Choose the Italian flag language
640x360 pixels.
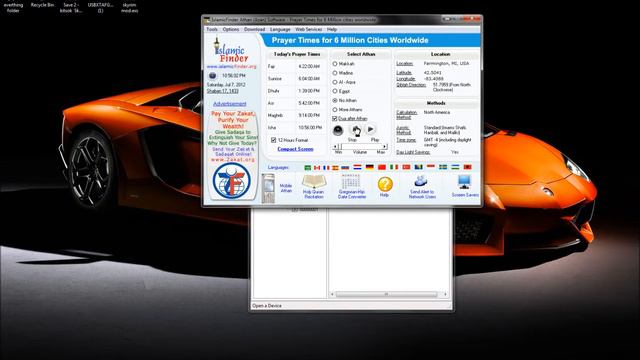[394, 167]
